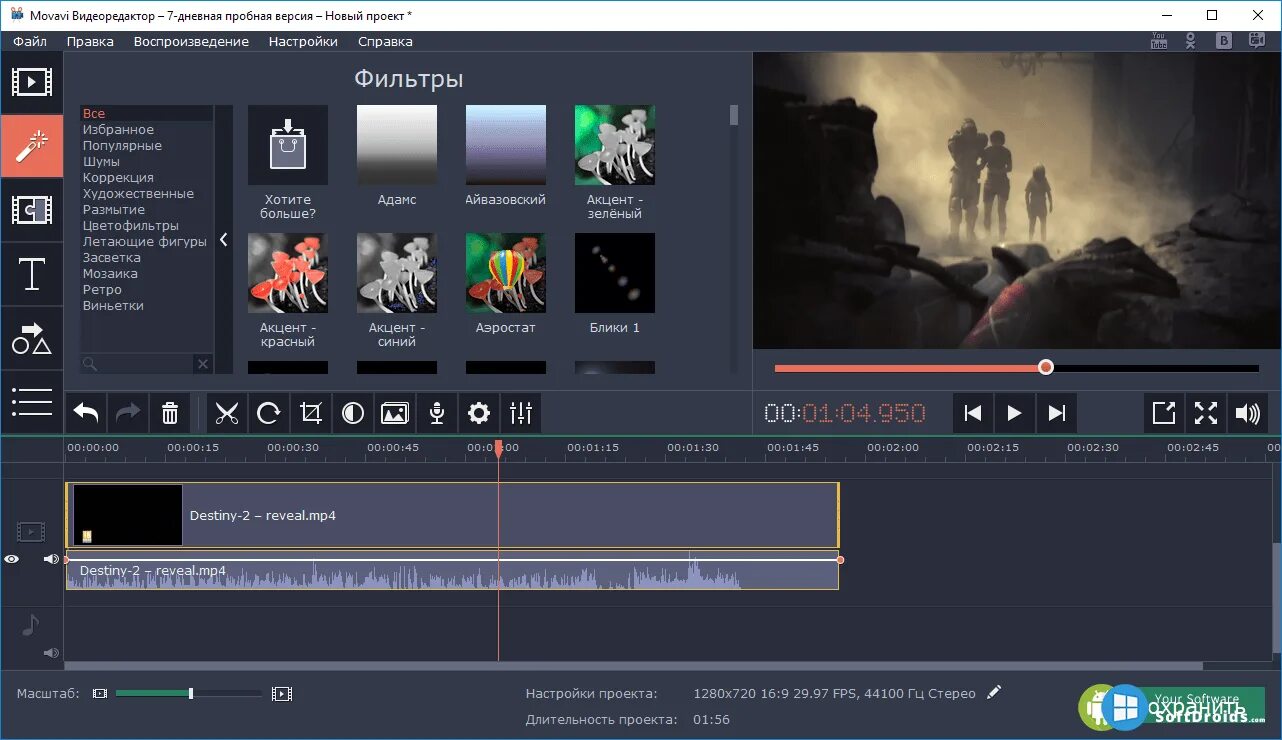Mute the audio track speaker icon
The width and height of the screenshot is (1282, 740).
51,653
